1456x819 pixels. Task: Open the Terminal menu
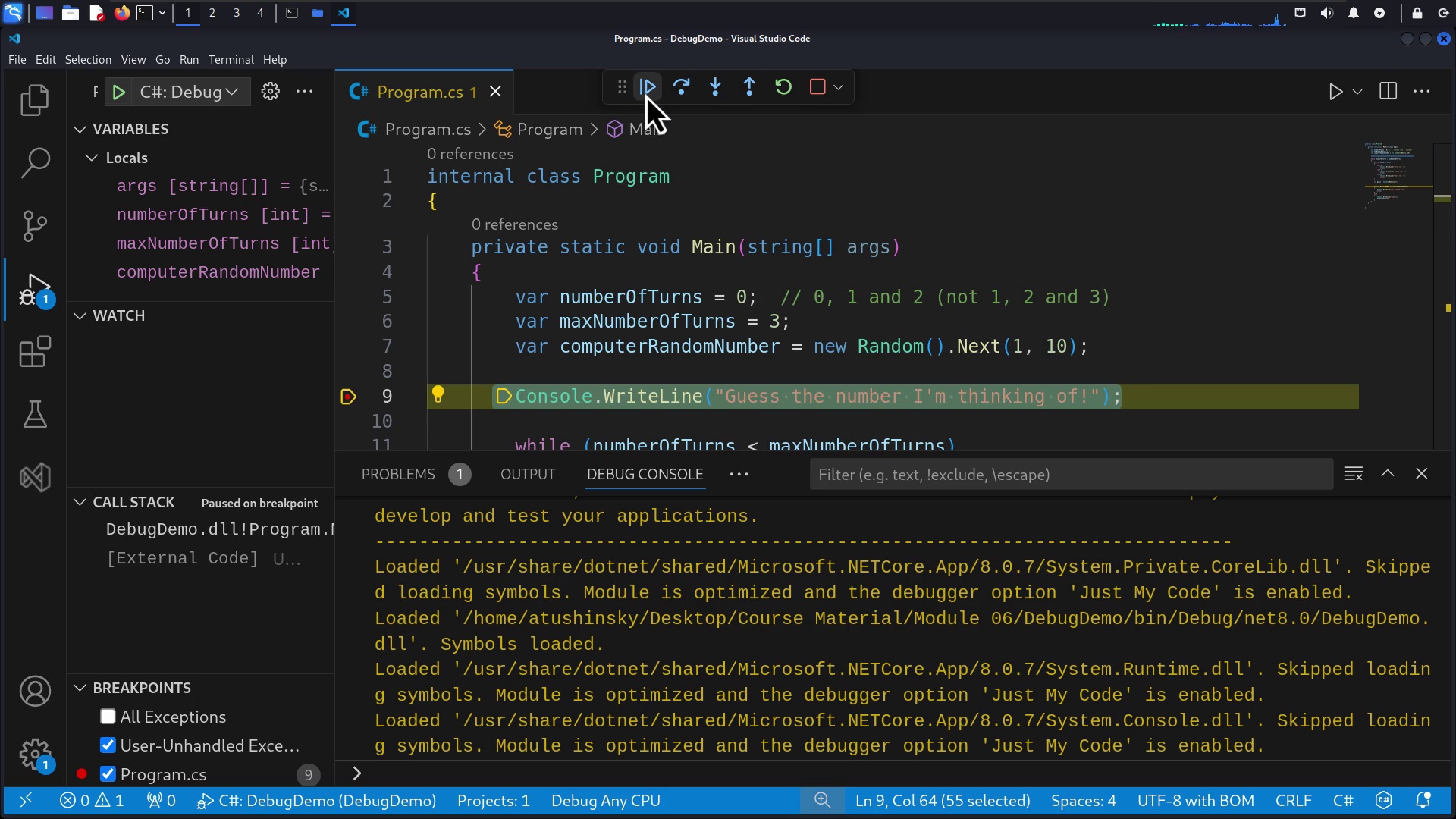click(231, 60)
